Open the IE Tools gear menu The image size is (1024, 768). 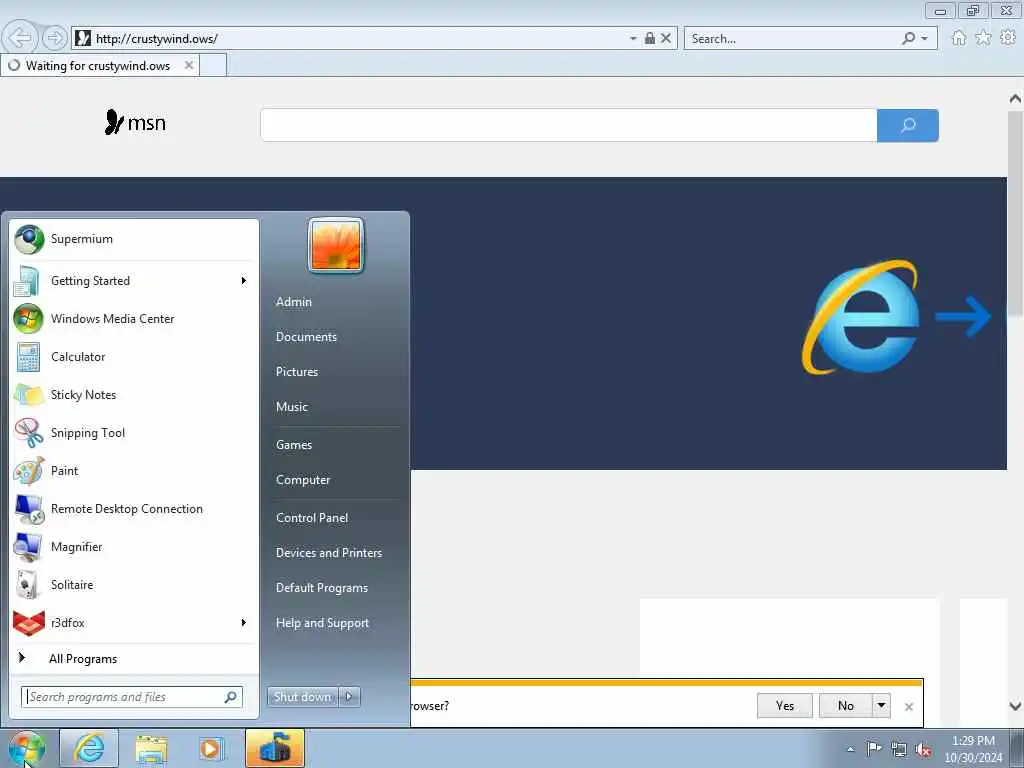1008,38
